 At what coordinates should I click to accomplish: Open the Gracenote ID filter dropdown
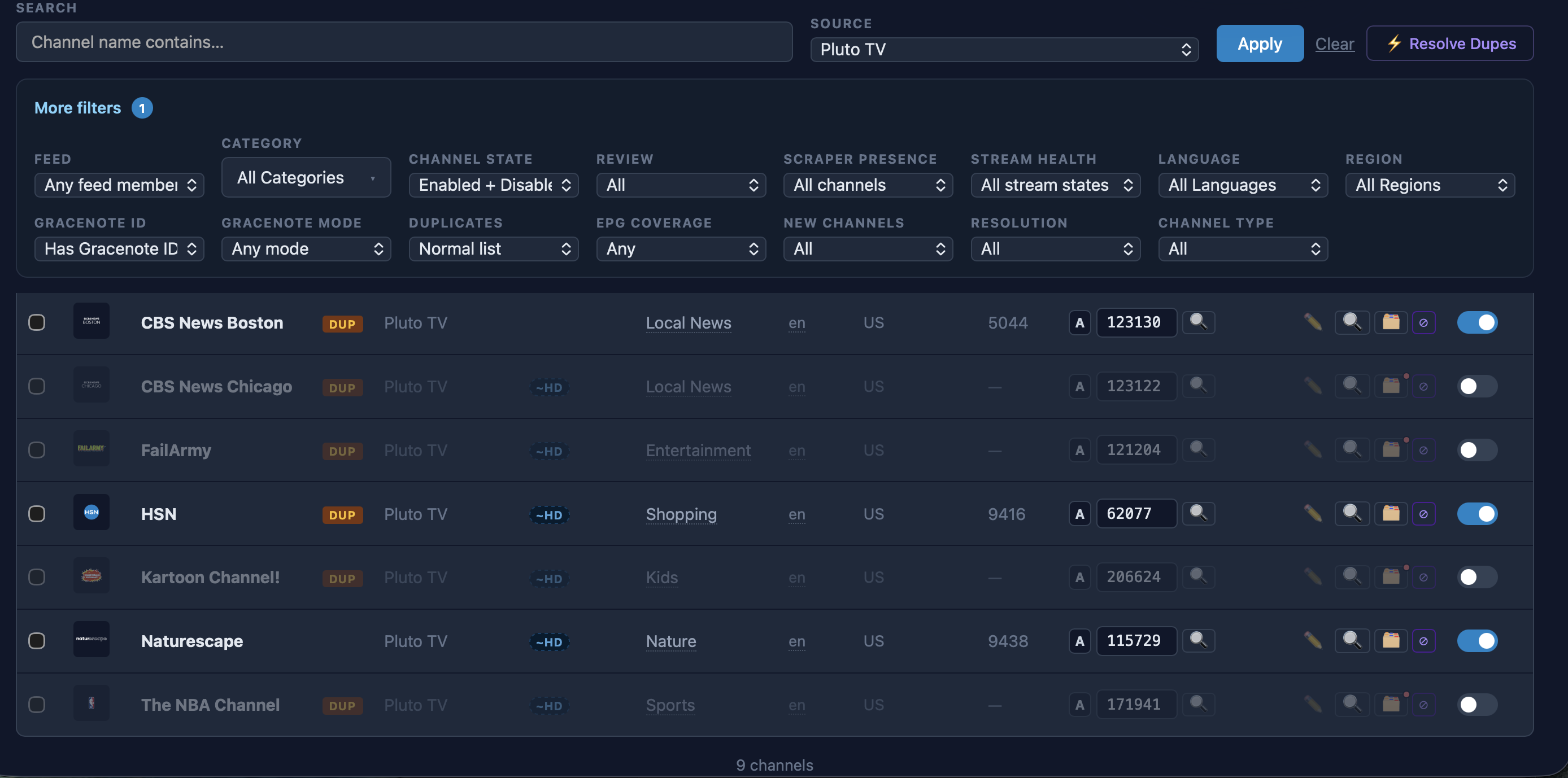[x=119, y=249]
